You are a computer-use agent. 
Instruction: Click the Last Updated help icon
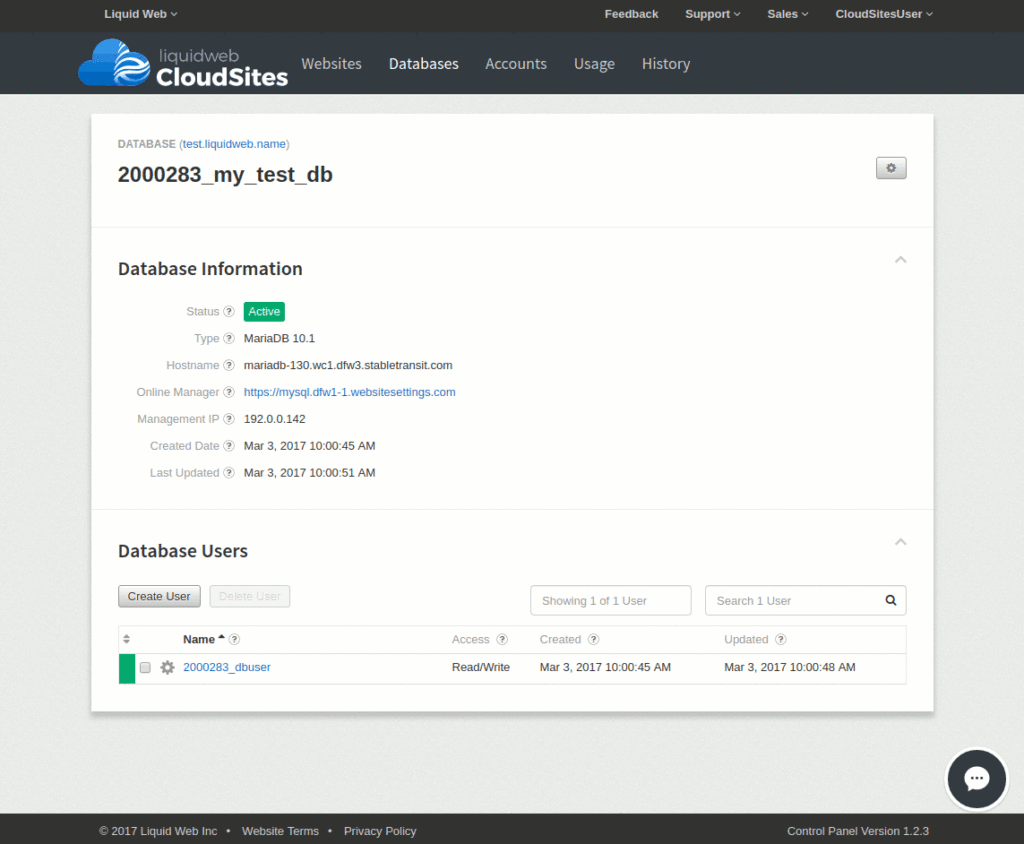point(229,472)
